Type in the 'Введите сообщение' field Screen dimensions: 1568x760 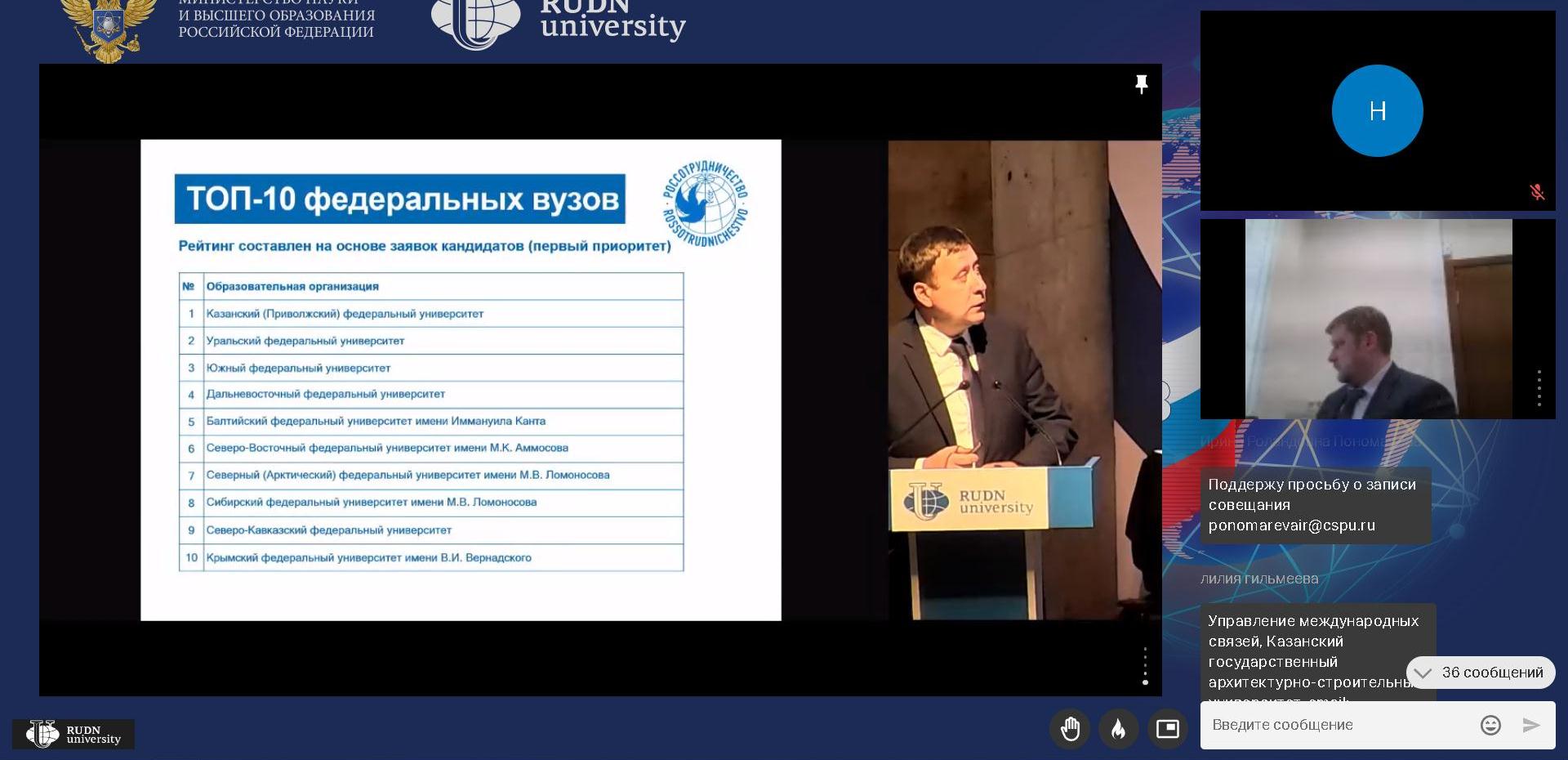pyautogui.click(x=1339, y=725)
